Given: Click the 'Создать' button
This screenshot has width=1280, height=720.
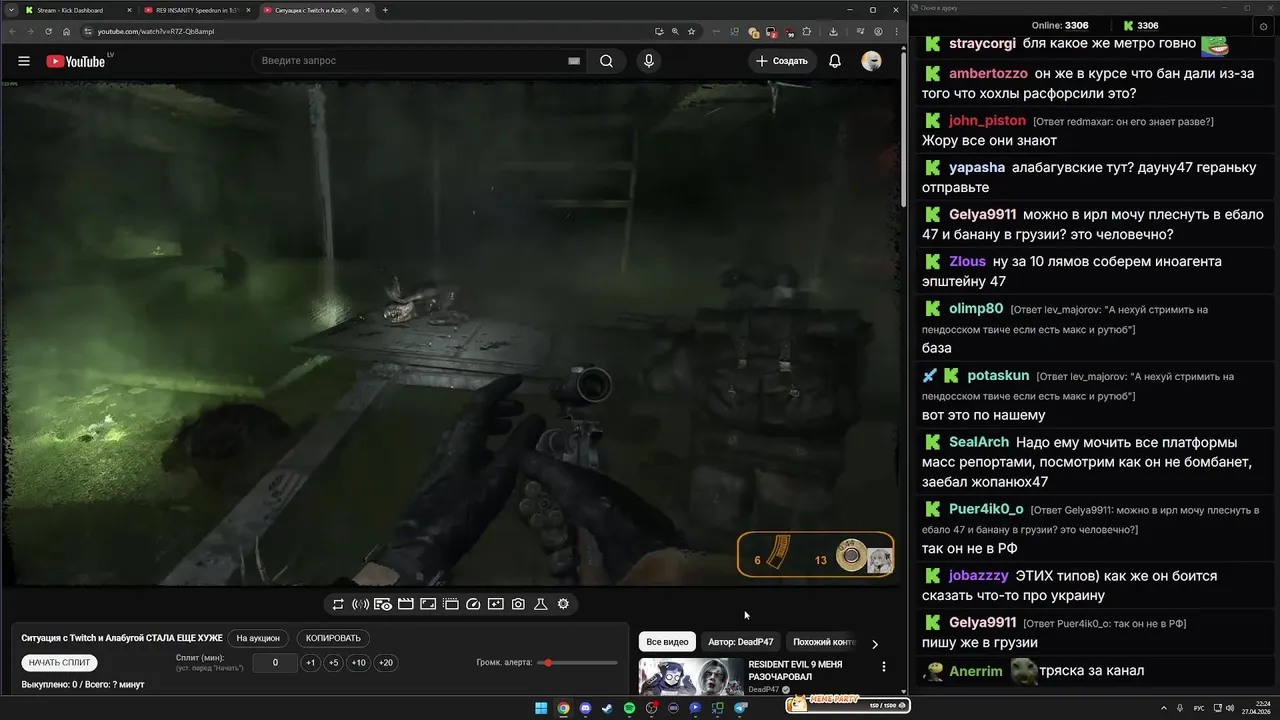Looking at the screenshot, I should tap(782, 61).
